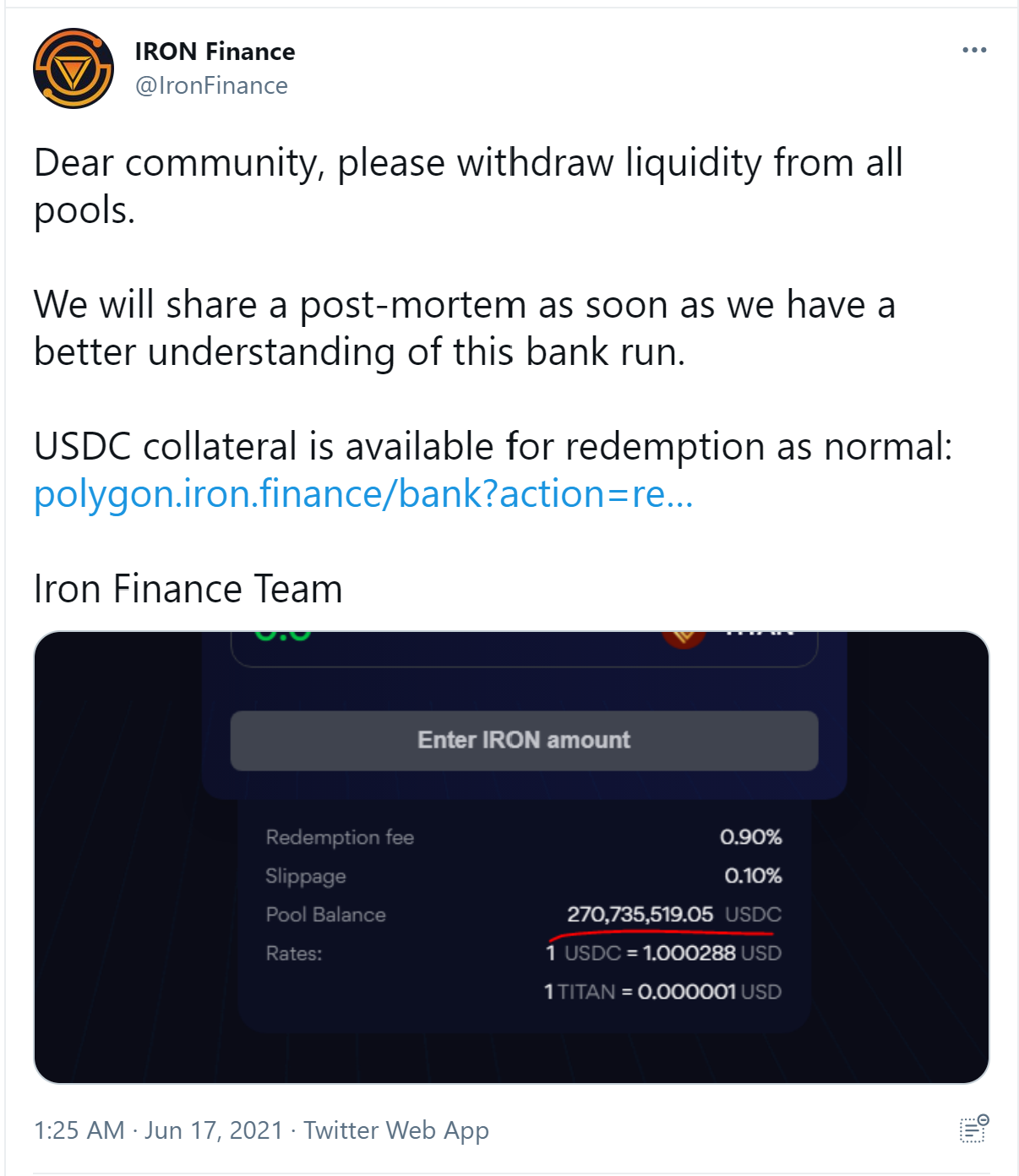Click the 0.90% redemption fee value
The height and width of the screenshot is (1176, 1019).
[750, 837]
